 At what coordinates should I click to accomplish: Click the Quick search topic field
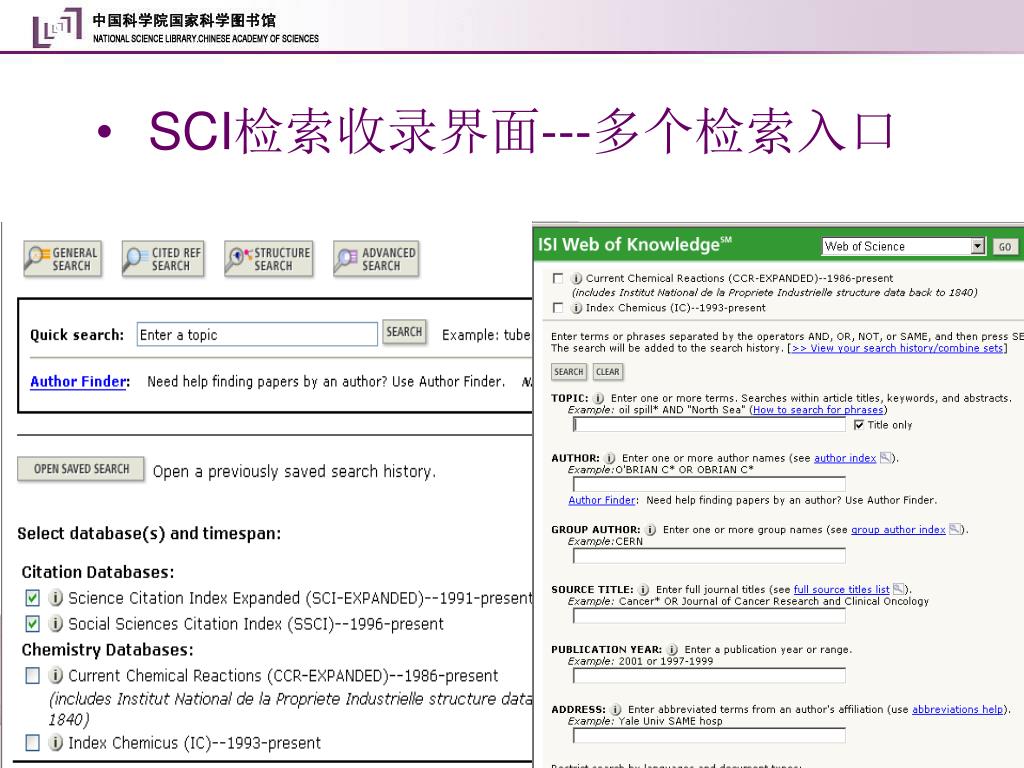pos(257,334)
